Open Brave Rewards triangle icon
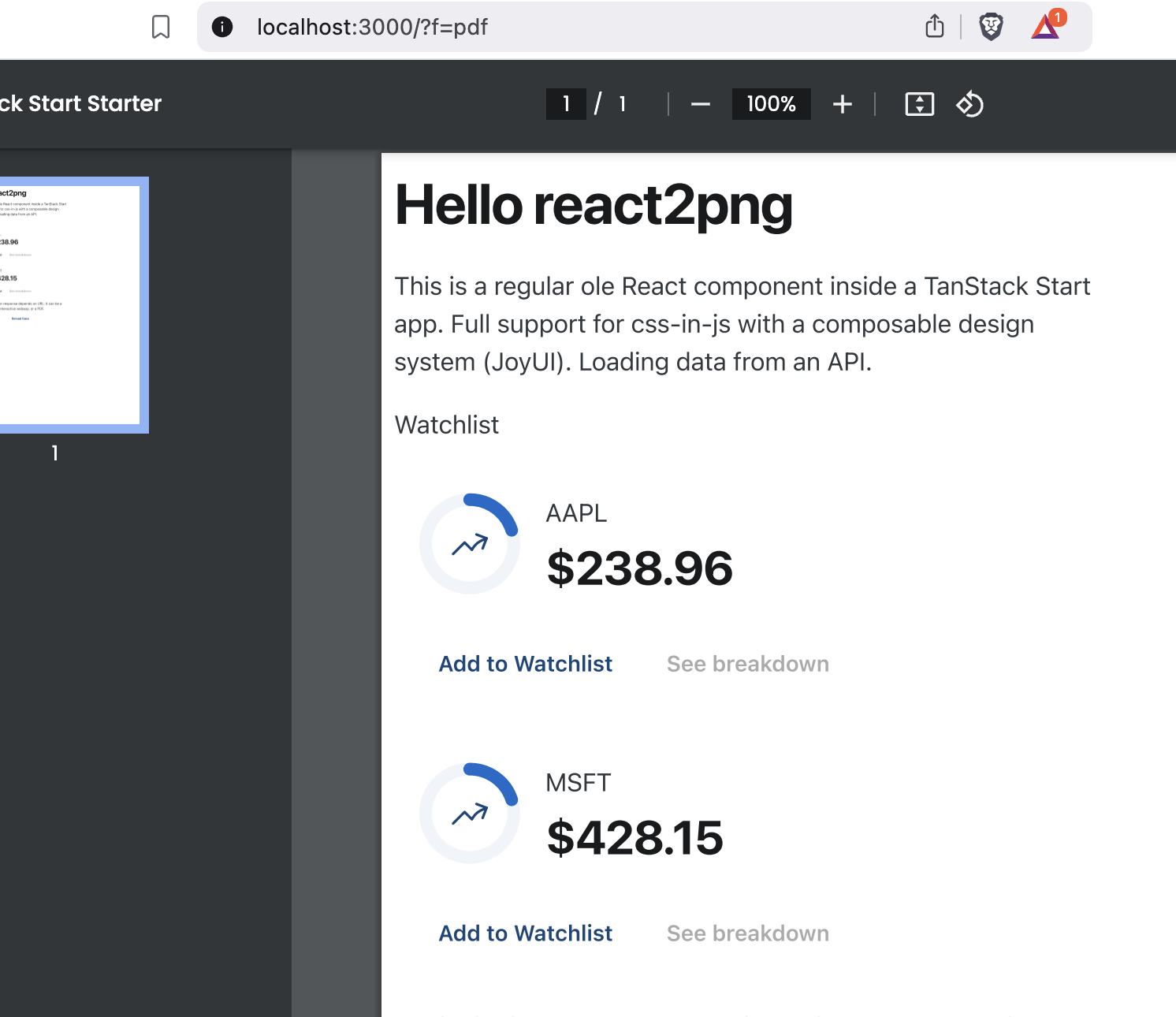1176x1017 pixels. click(x=1048, y=26)
